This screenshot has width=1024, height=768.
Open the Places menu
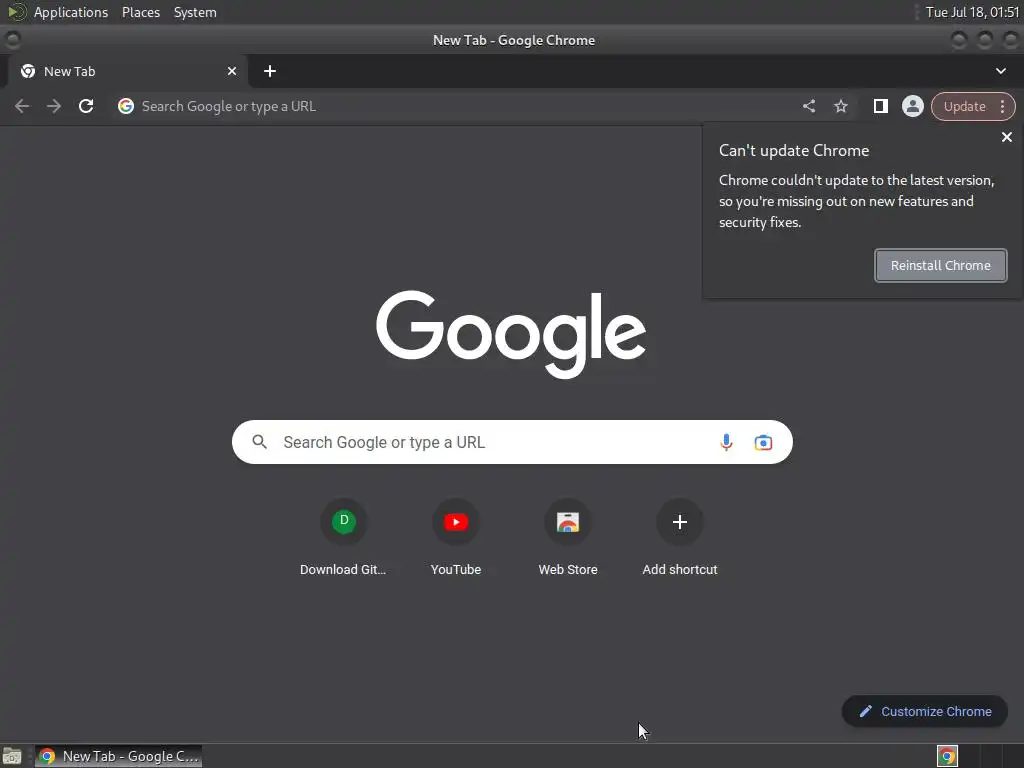141,12
